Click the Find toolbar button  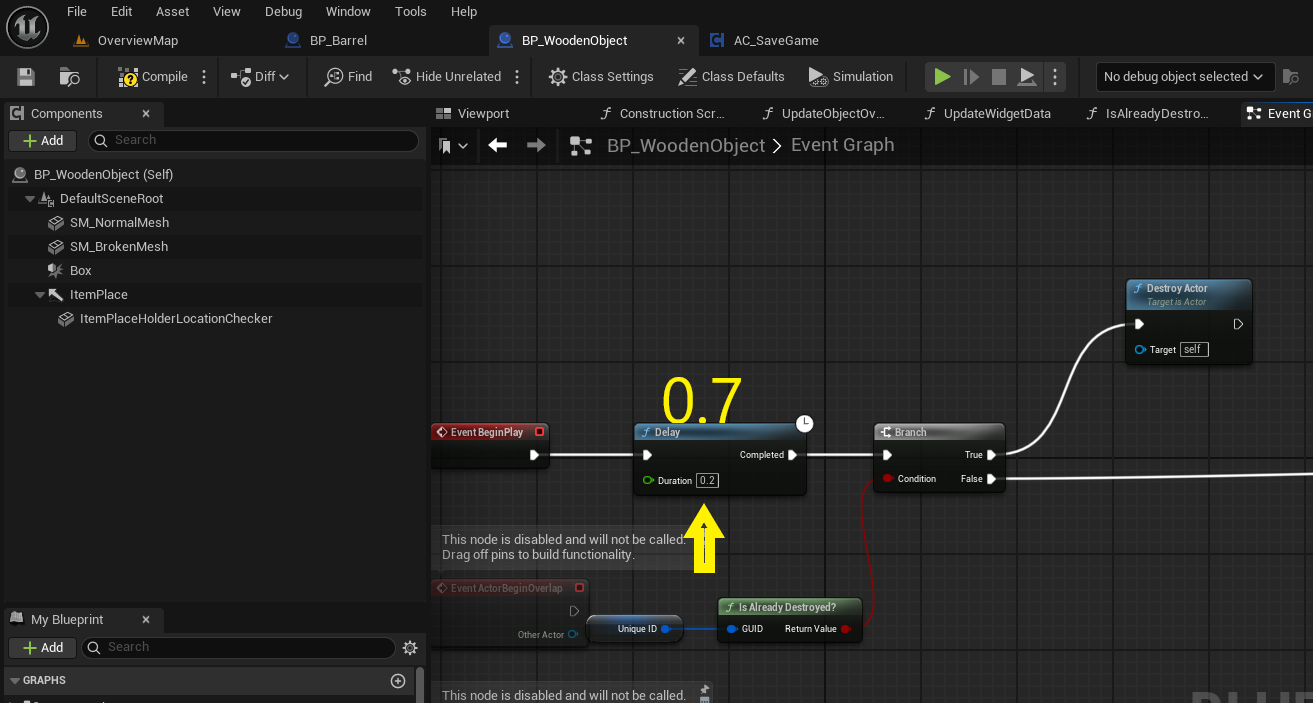(348, 77)
